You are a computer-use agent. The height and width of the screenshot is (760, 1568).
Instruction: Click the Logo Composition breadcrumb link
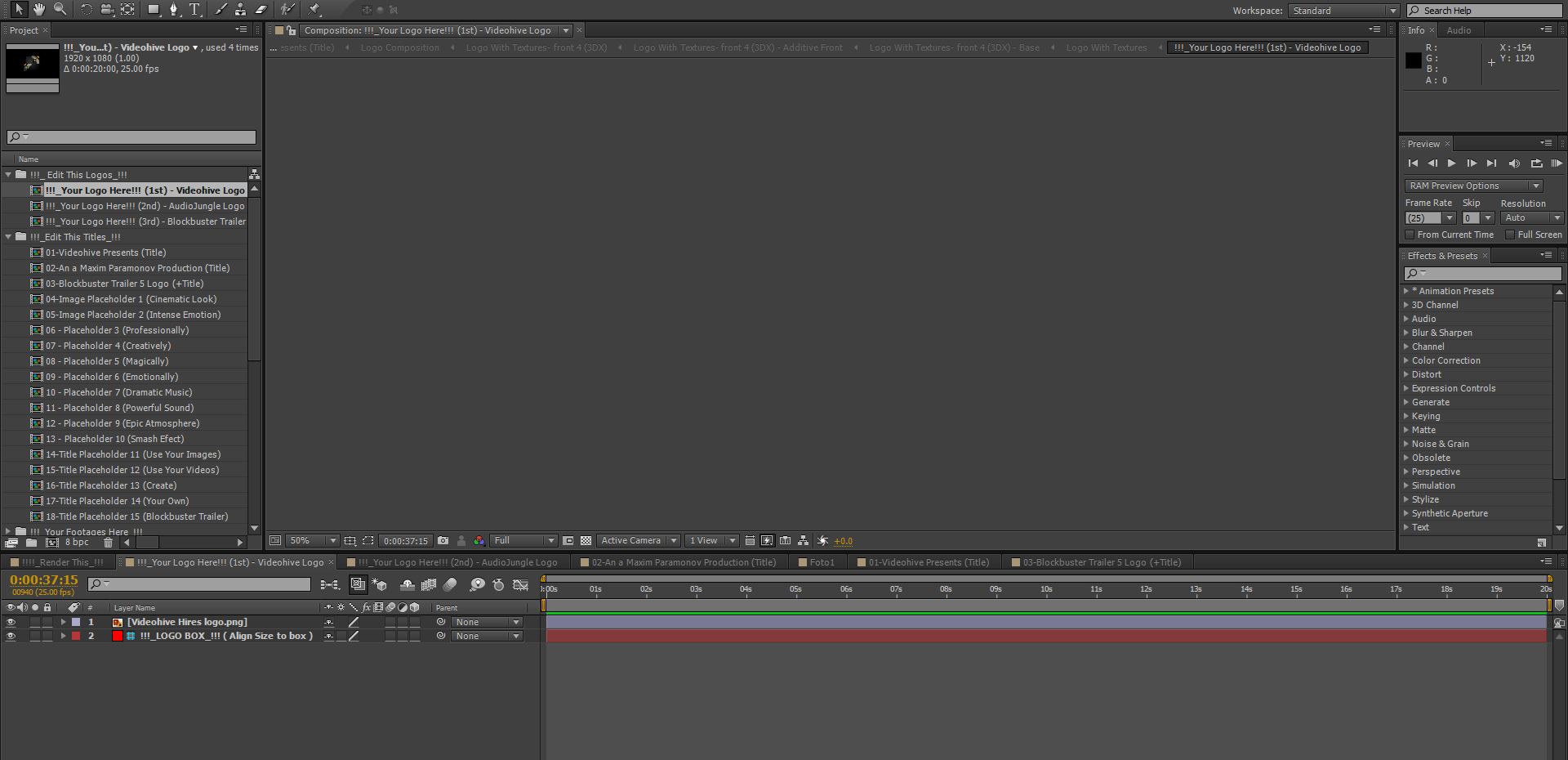tap(400, 47)
